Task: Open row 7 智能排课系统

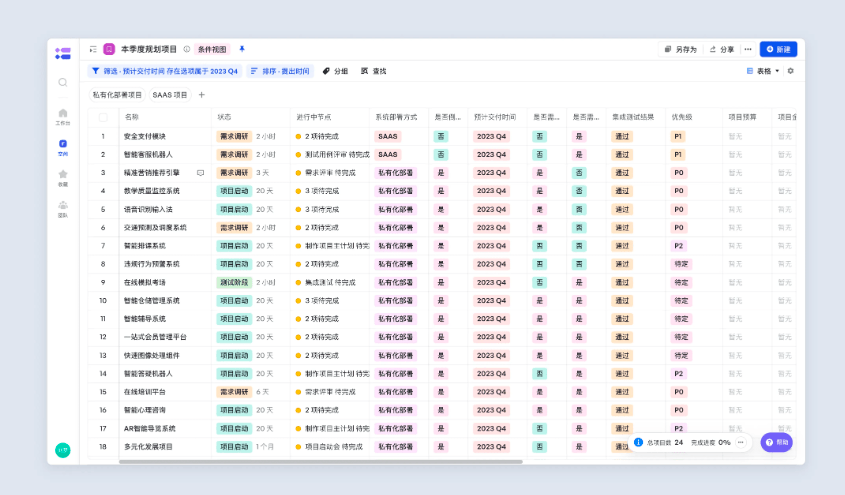Action: (144, 246)
